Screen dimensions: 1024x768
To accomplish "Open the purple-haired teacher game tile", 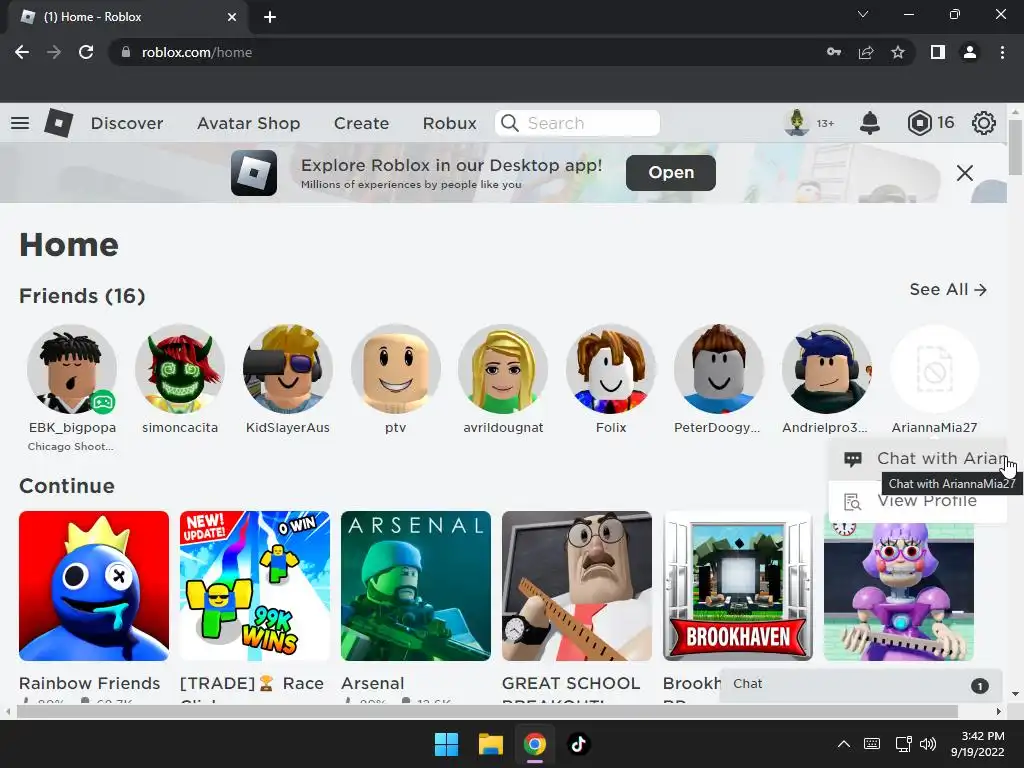I will click(x=899, y=591).
